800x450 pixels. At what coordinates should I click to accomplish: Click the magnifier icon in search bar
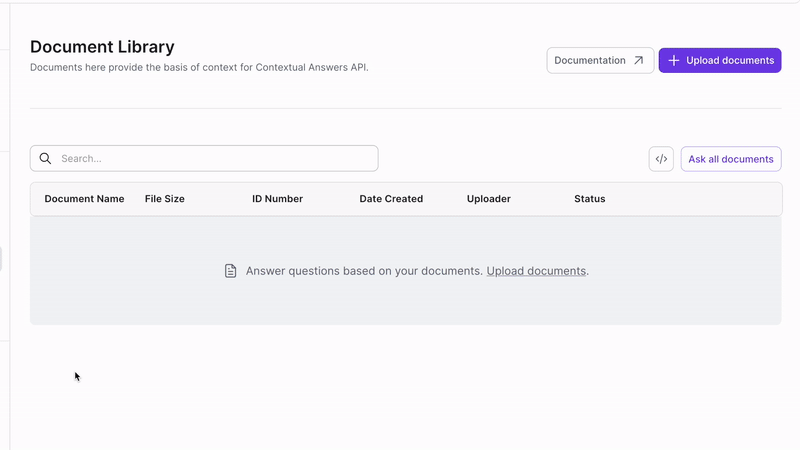[x=45, y=159]
